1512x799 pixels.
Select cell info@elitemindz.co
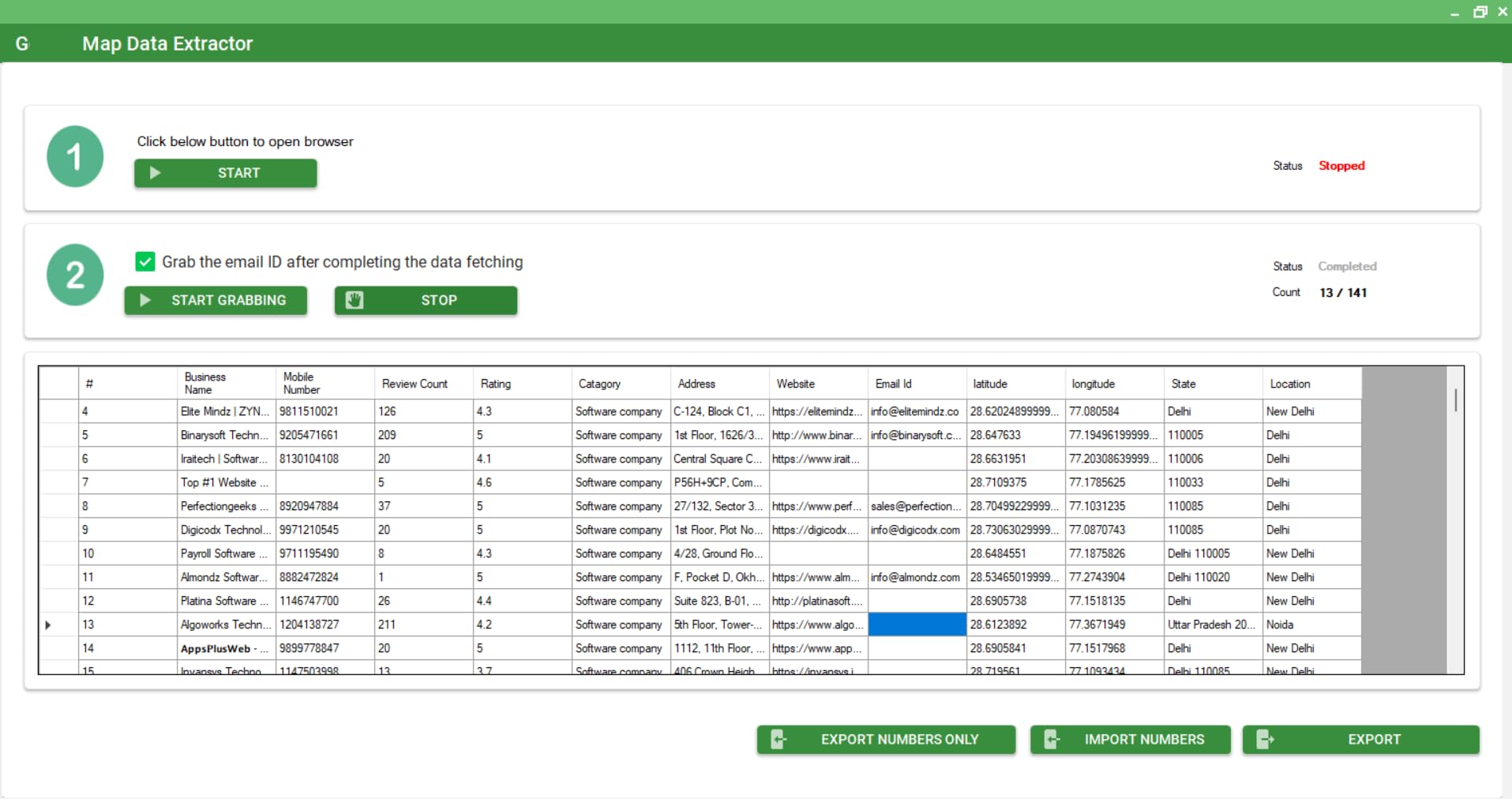917,411
